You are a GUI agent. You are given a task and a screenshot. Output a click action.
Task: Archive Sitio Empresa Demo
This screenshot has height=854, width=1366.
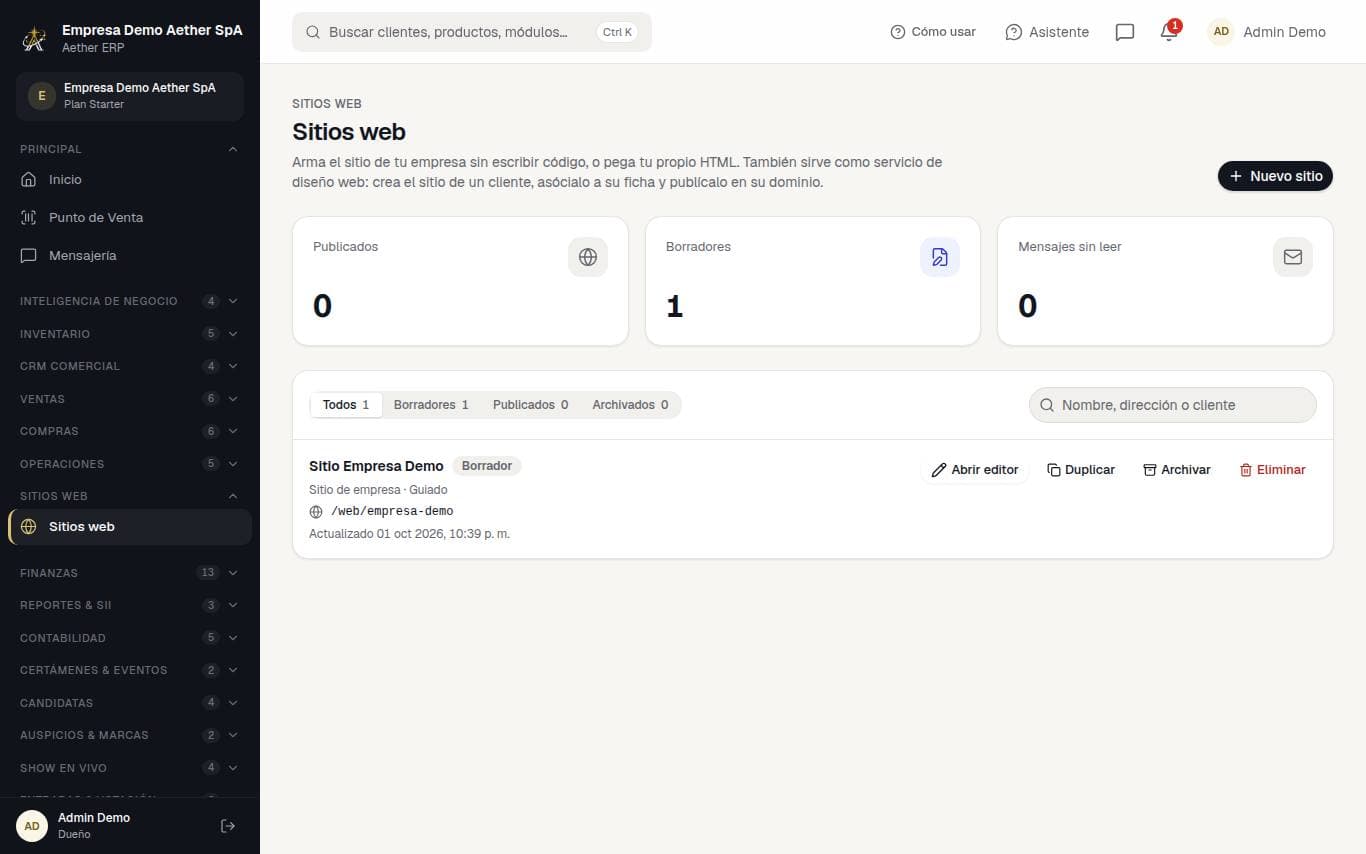(1177, 470)
